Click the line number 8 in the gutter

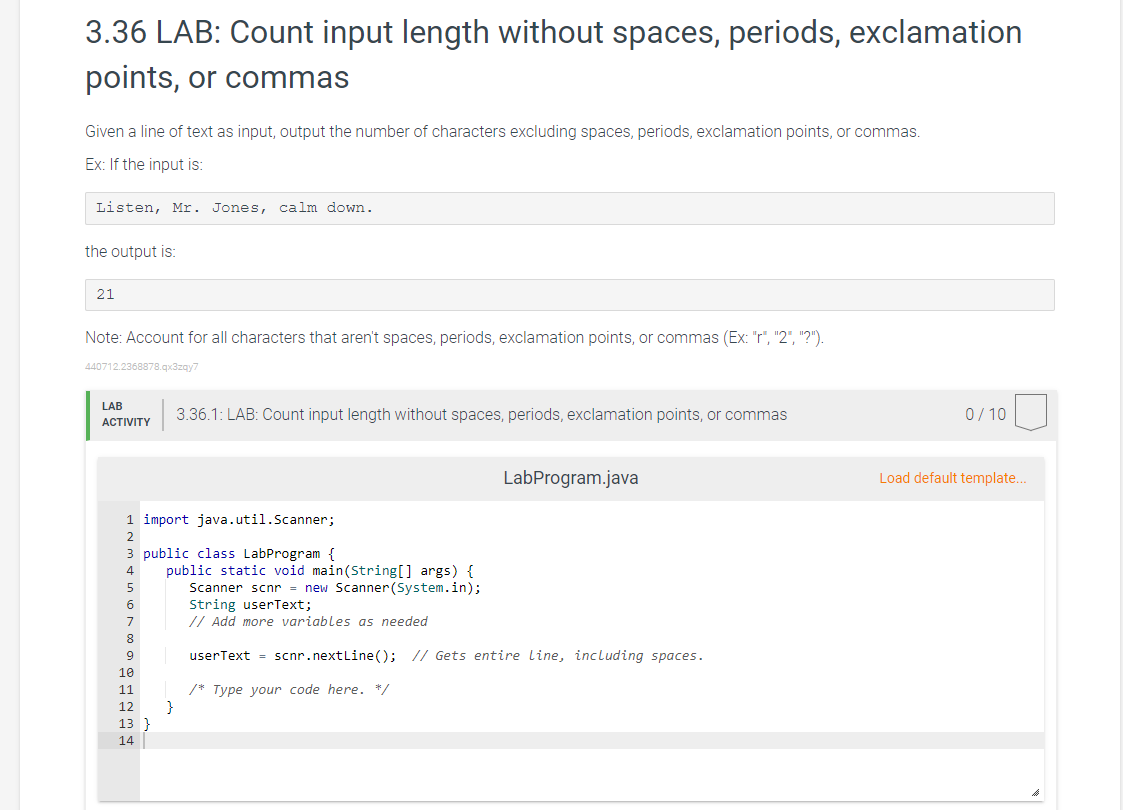pos(130,639)
